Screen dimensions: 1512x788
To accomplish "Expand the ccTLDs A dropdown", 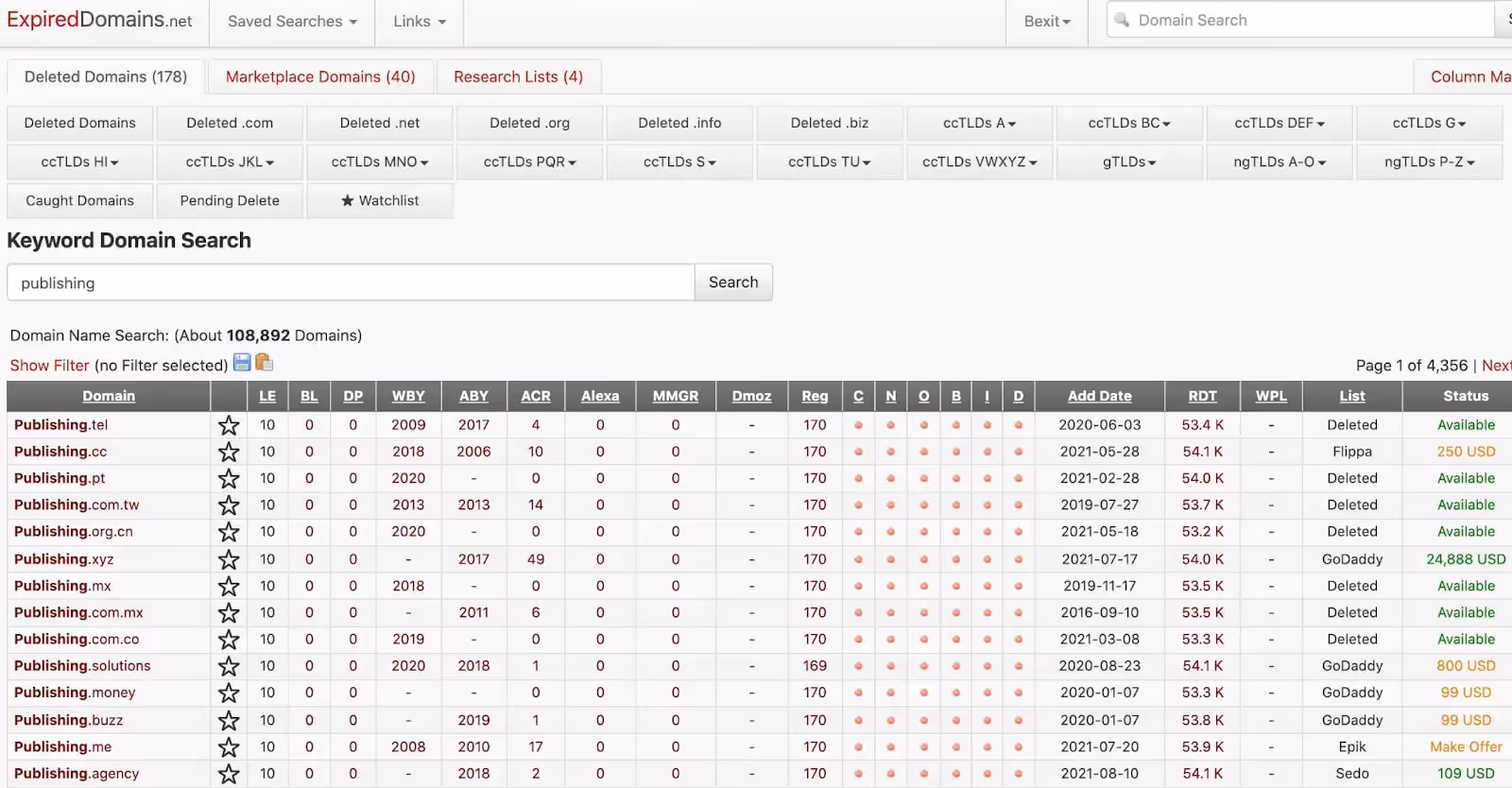I will 979,123.
